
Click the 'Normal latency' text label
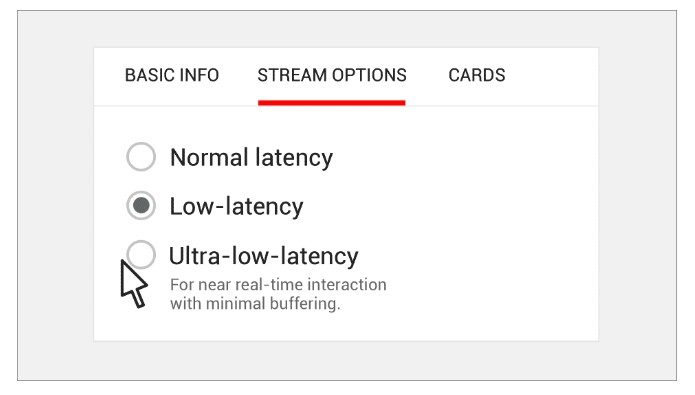tap(251, 157)
